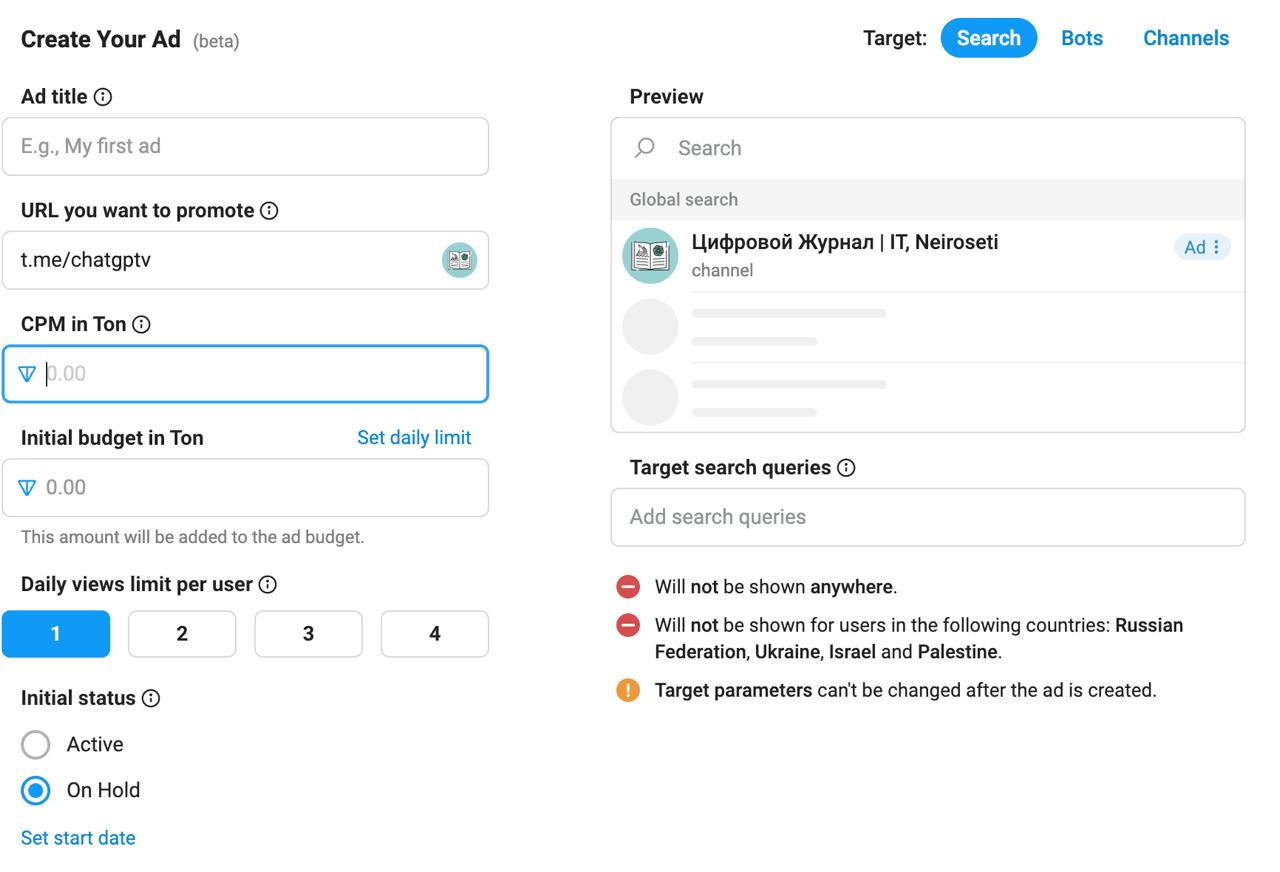
Task: Click the Set start date link
Action: [78, 838]
